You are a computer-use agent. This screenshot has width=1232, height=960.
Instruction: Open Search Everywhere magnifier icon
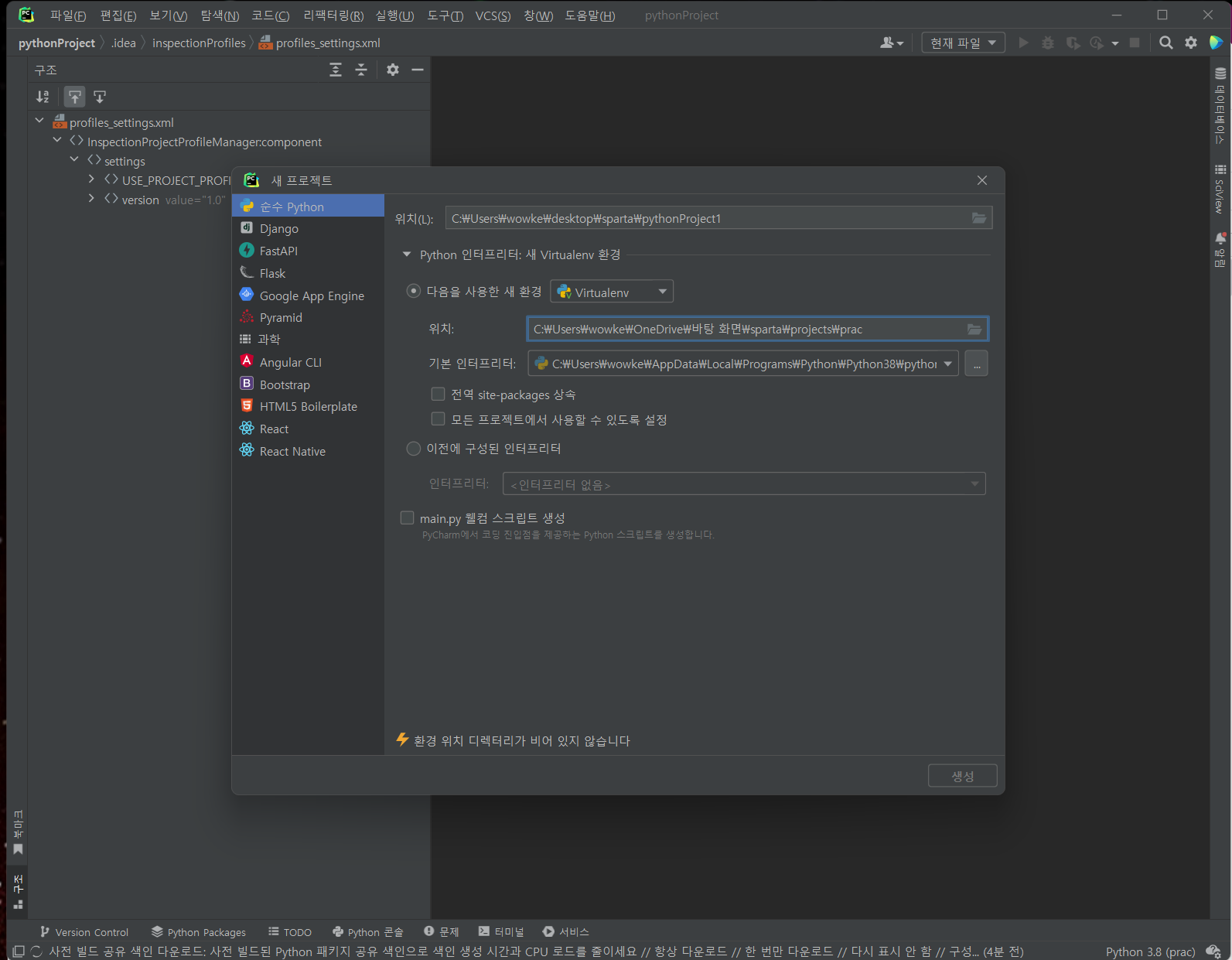(x=1165, y=43)
